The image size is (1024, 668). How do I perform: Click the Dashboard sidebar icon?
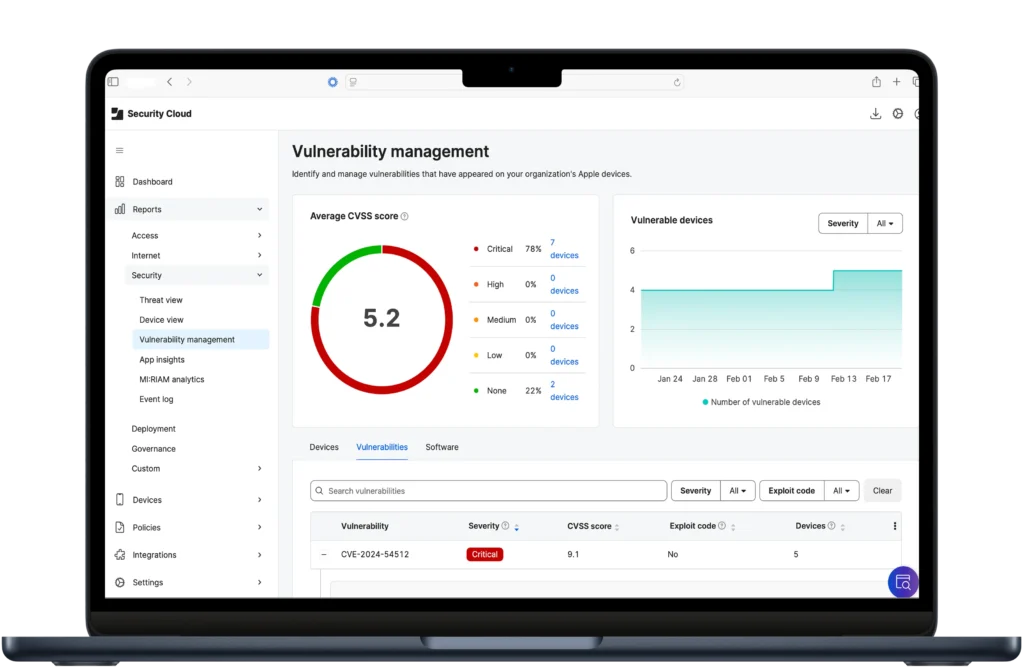[x=120, y=182]
